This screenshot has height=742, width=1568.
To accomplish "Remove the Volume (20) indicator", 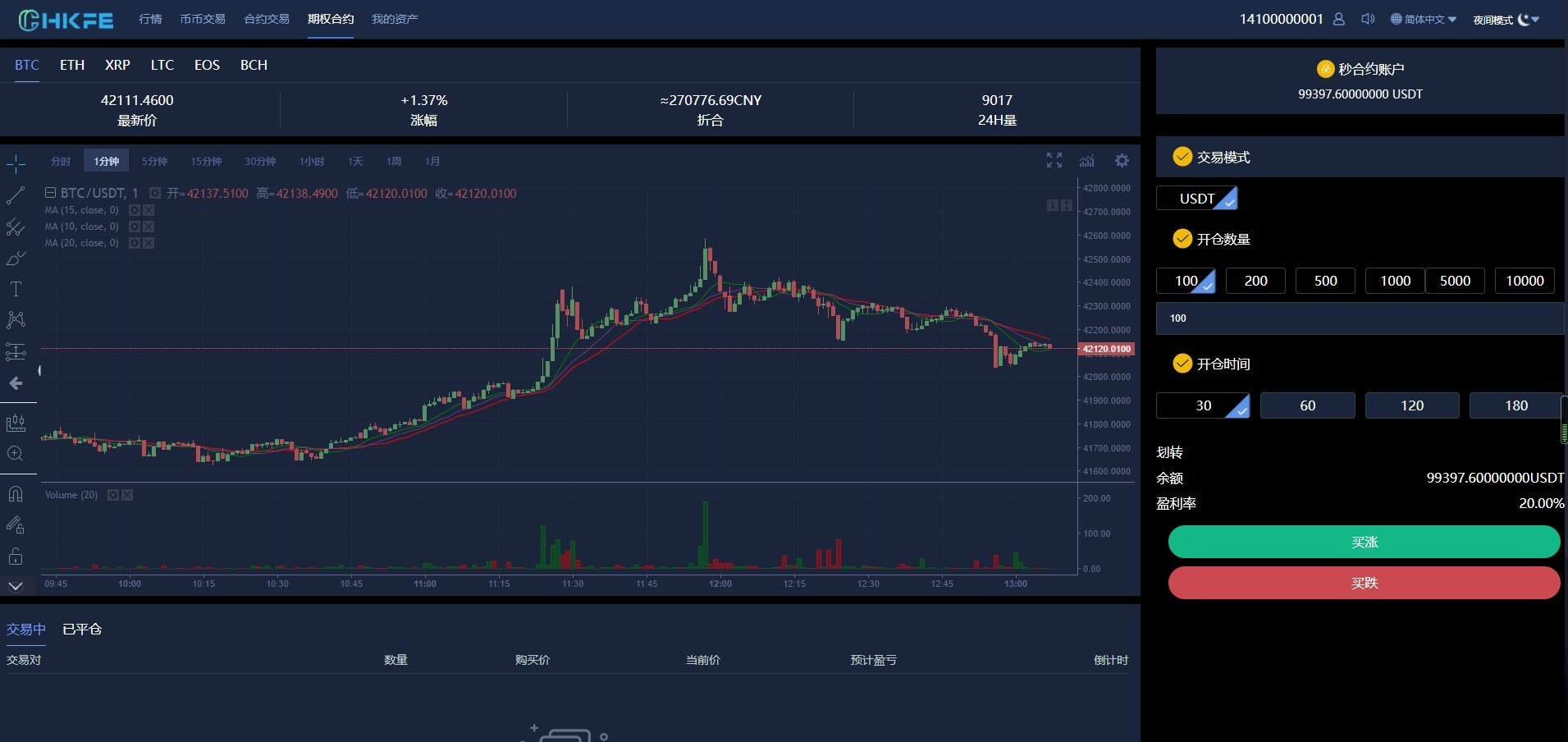I will tap(127, 494).
